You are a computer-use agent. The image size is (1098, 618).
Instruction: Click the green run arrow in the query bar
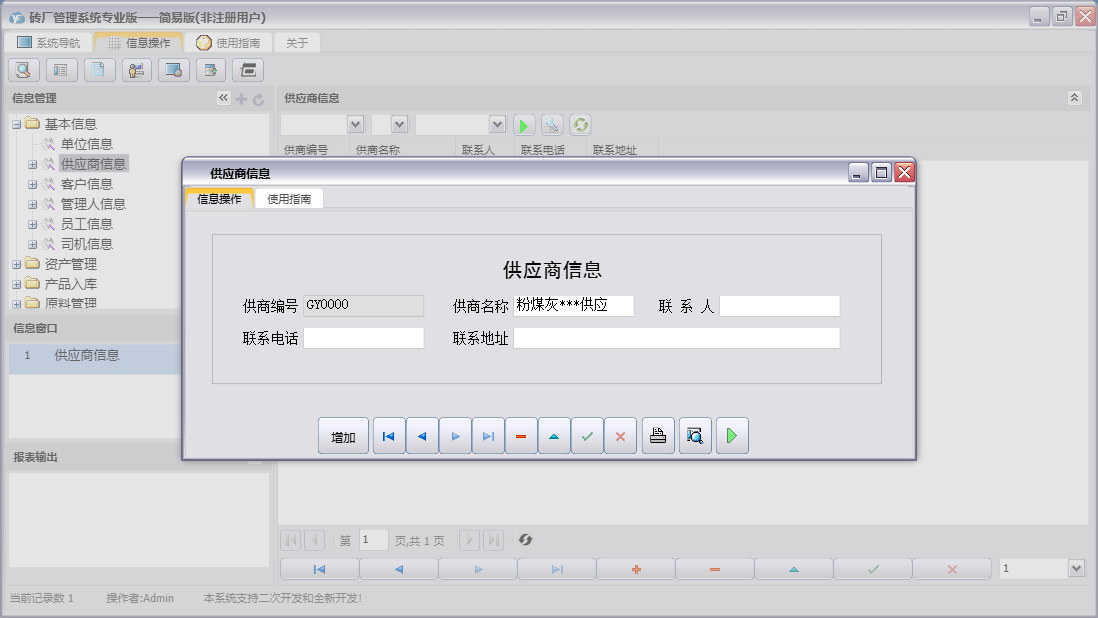point(524,123)
